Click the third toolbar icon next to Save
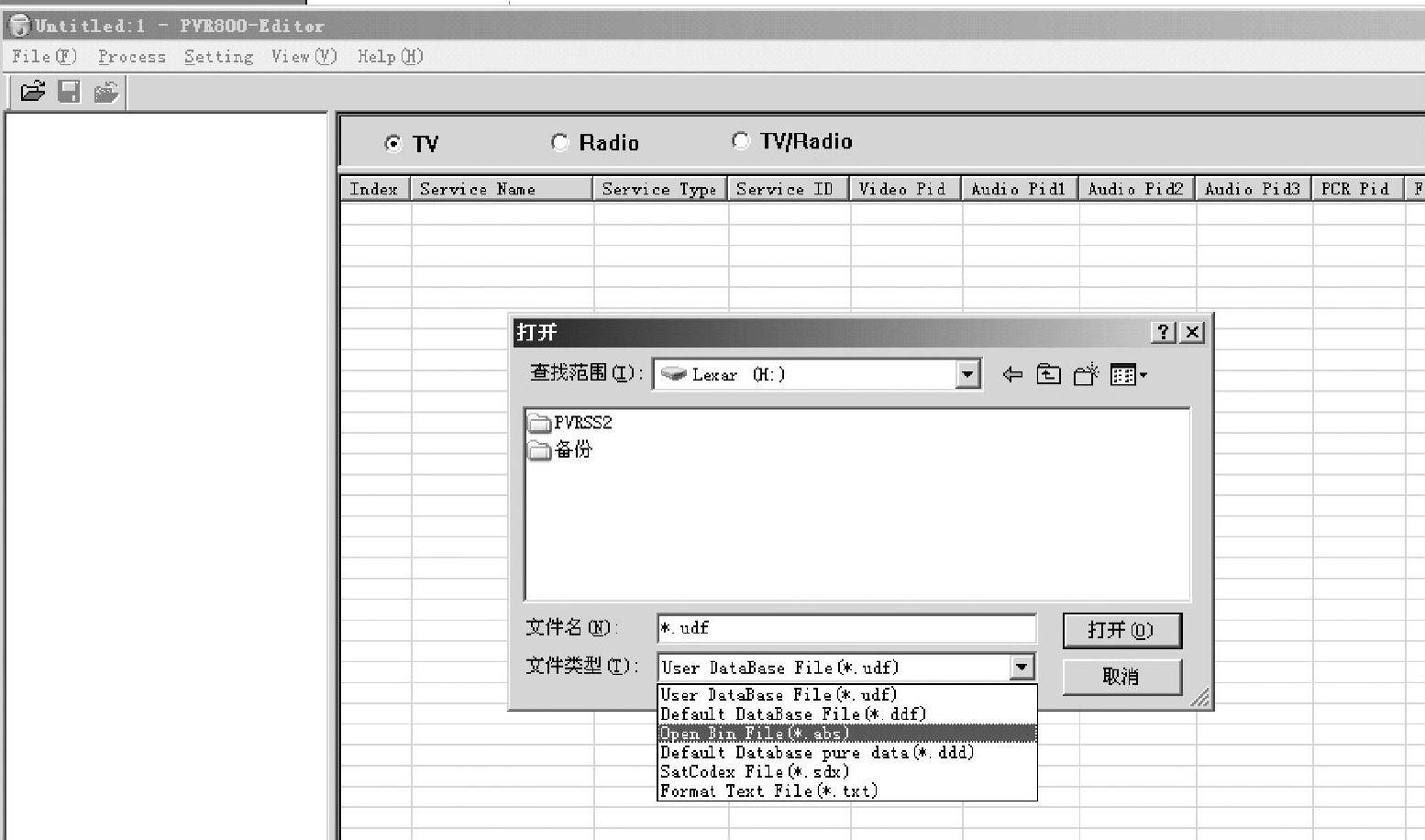Image resolution: width=1425 pixels, height=840 pixels. [x=106, y=92]
